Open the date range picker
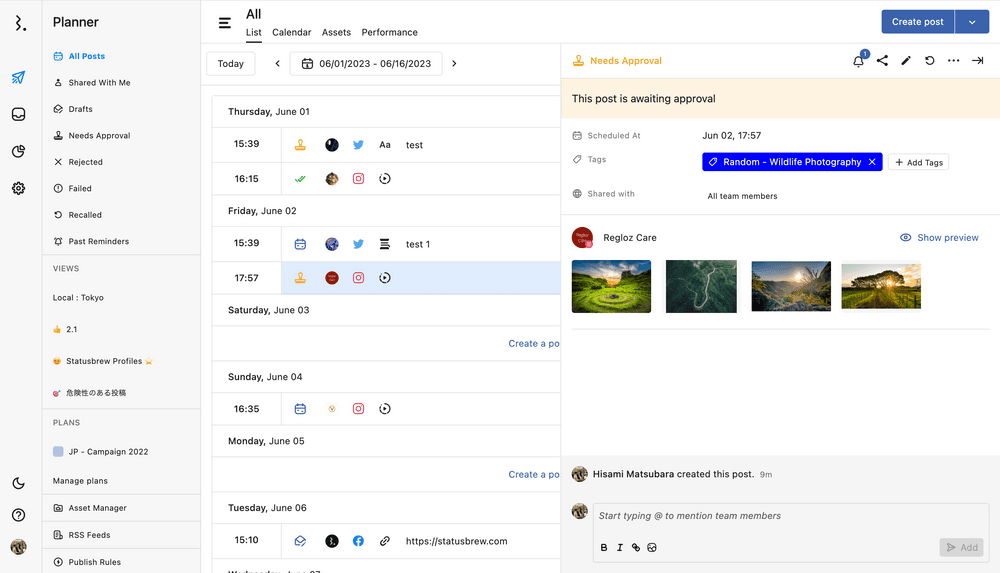 365,64
